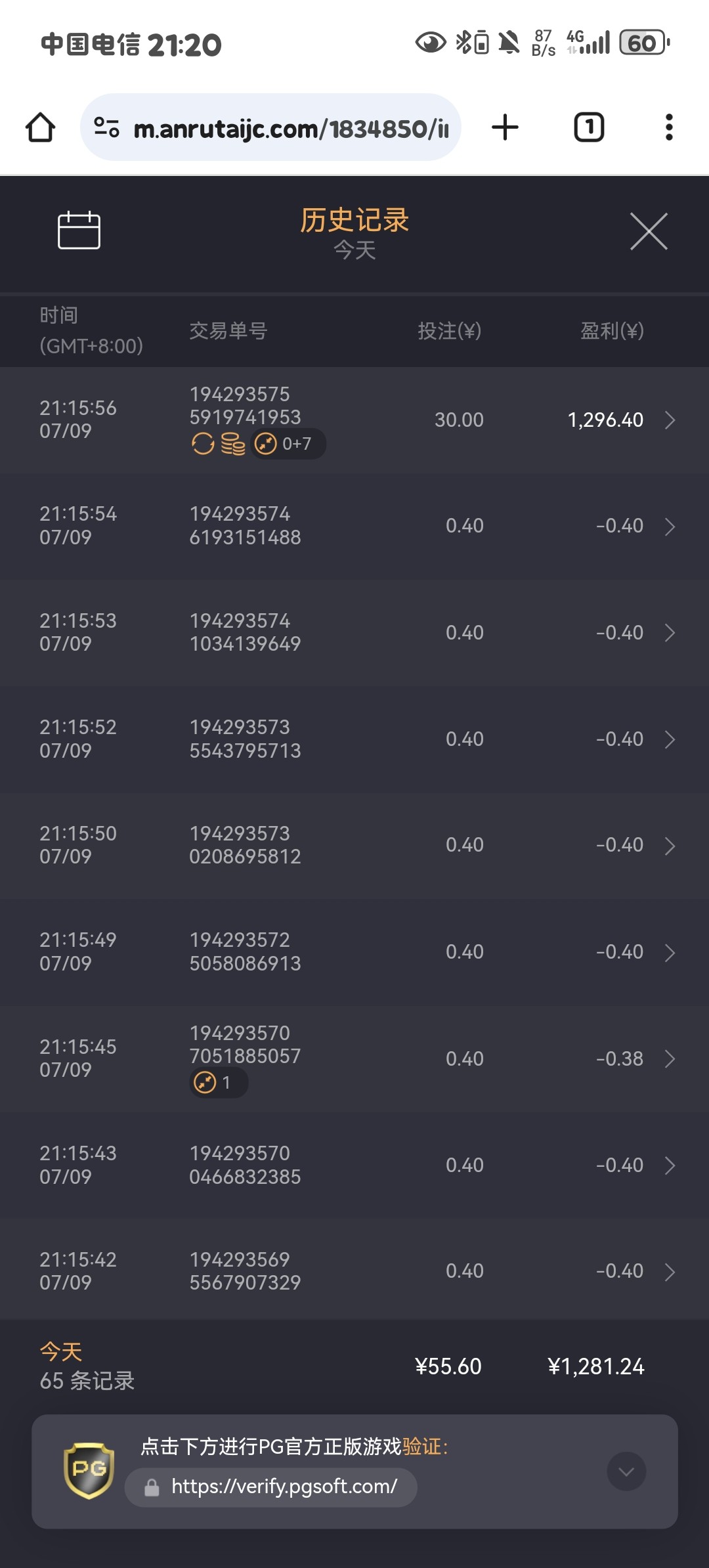Open the 21:15:45 record with -0.38 profit
The image size is (709, 1568).
(x=670, y=1058)
